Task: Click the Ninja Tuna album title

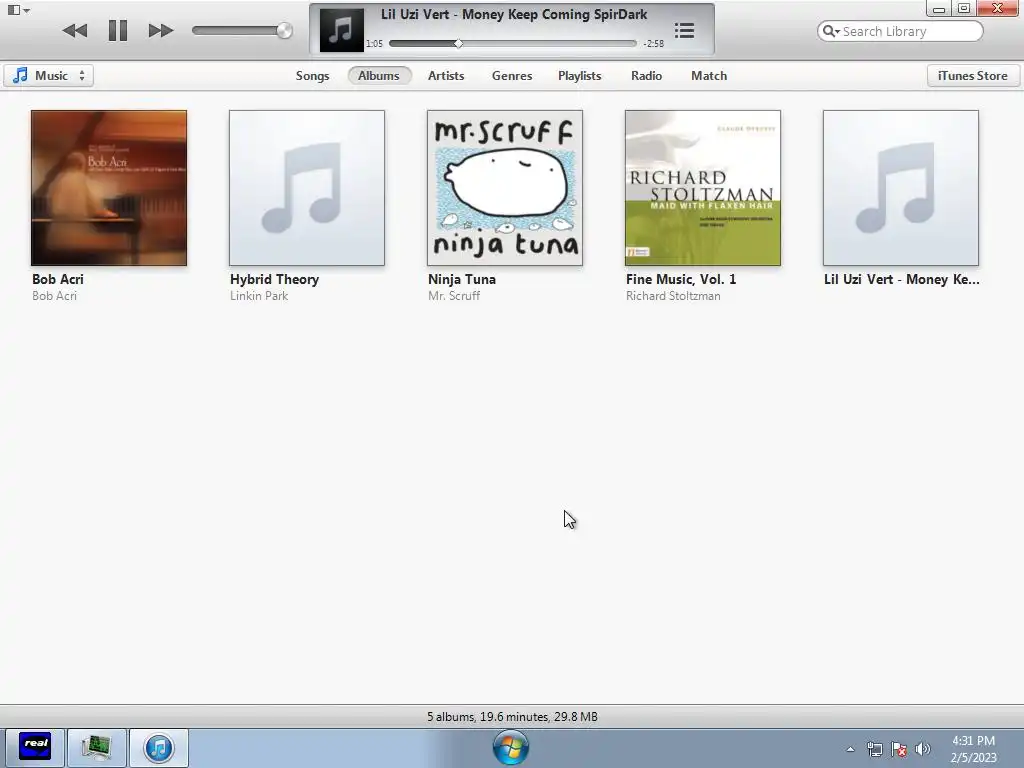Action: [462, 280]
